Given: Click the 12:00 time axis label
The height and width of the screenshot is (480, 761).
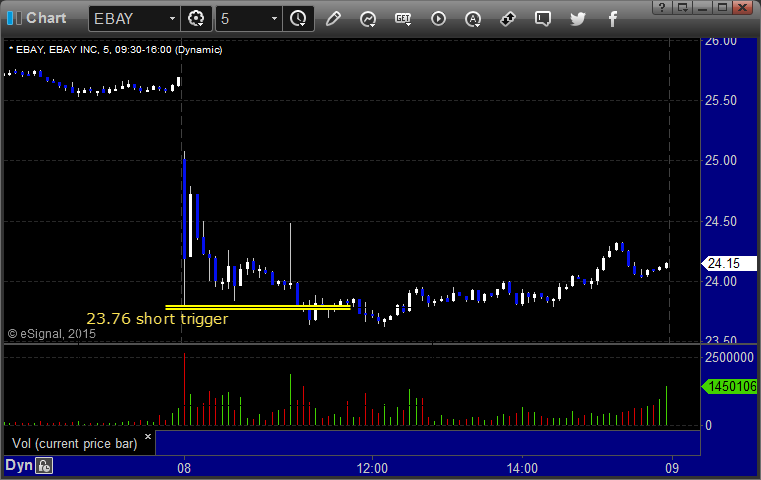Looking at the screenshot, I should tap(372, 468).
